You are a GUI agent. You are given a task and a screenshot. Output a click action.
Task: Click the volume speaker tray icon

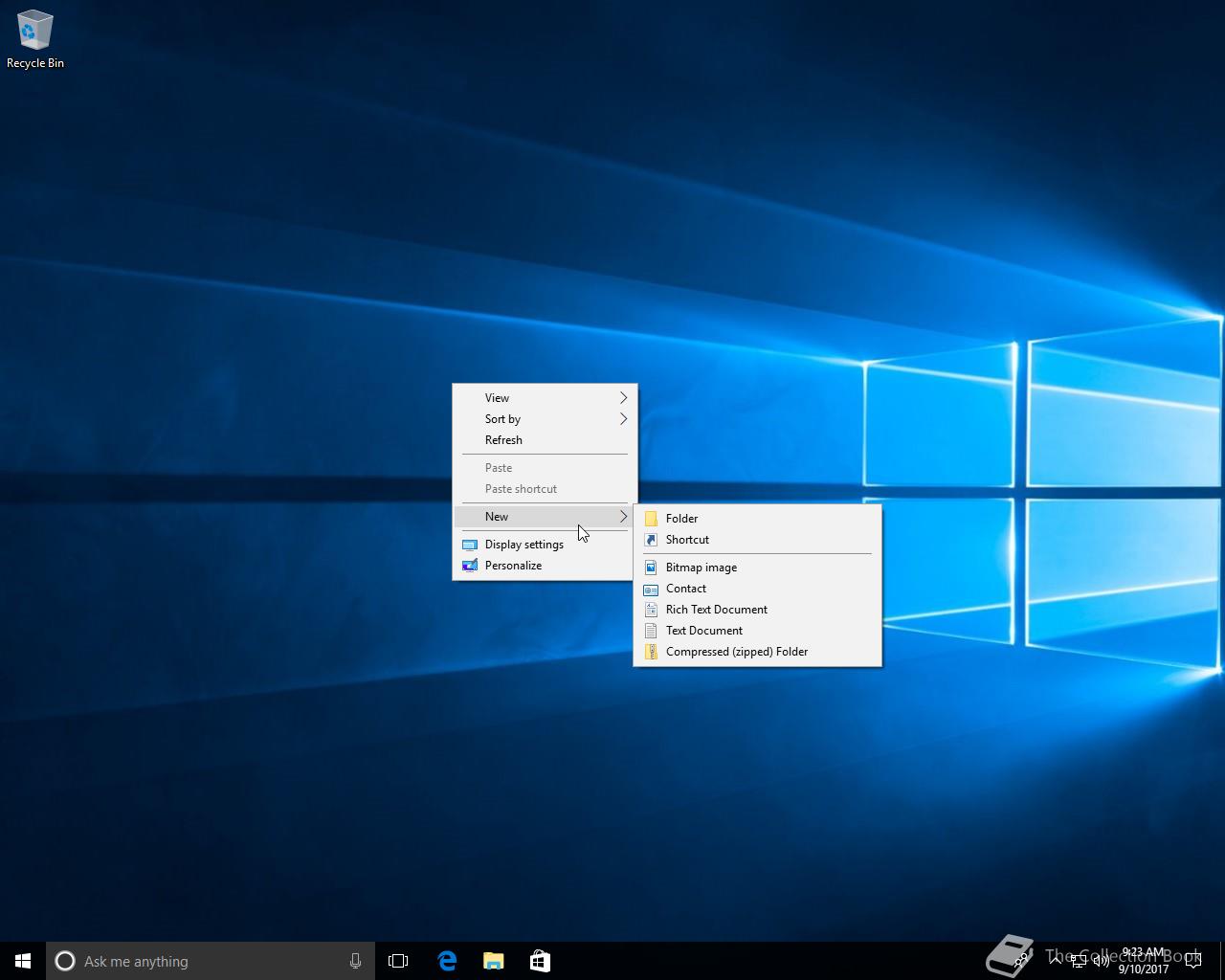1101,961
